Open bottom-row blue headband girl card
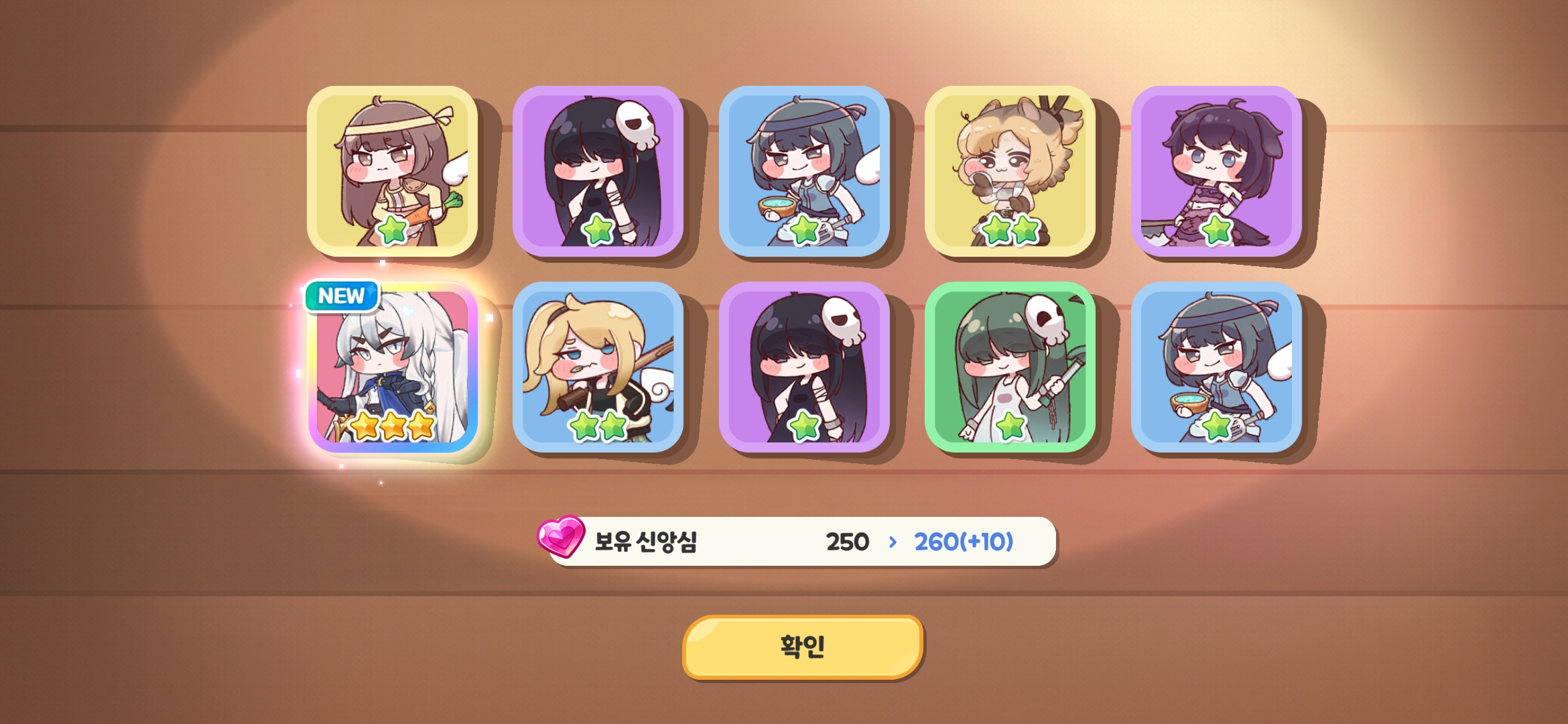The height and width of the screenshot is (724, 1568). click(x=1216, y=367)
